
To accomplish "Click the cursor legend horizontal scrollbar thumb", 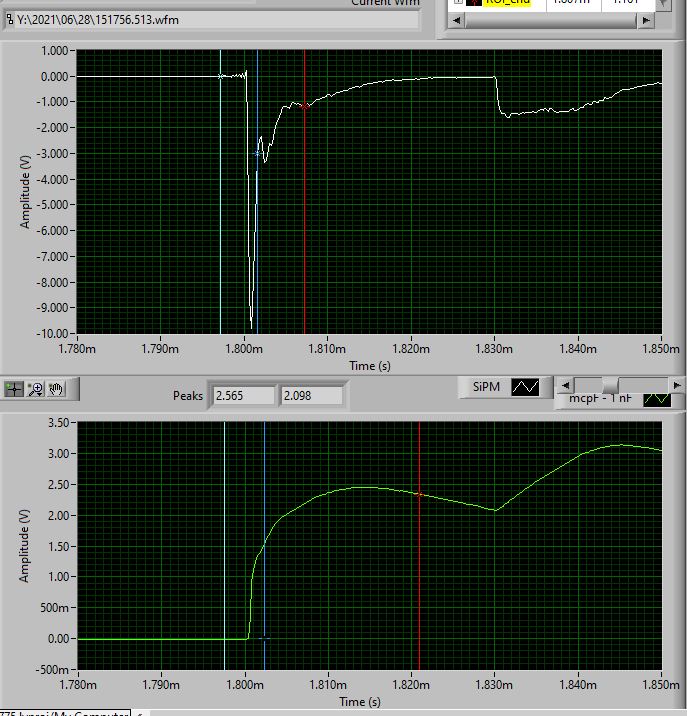I will 551,20.
